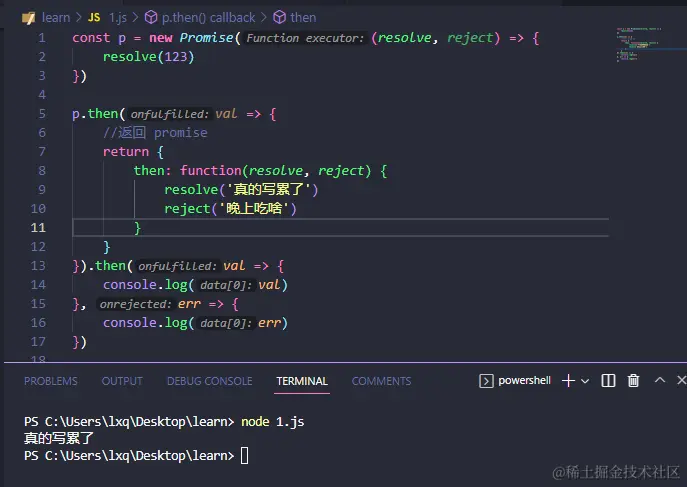This screenshot has width=687, height=487.
Task: Click reject('晚上吃啥') on line 10
Action: coord(230,208)
